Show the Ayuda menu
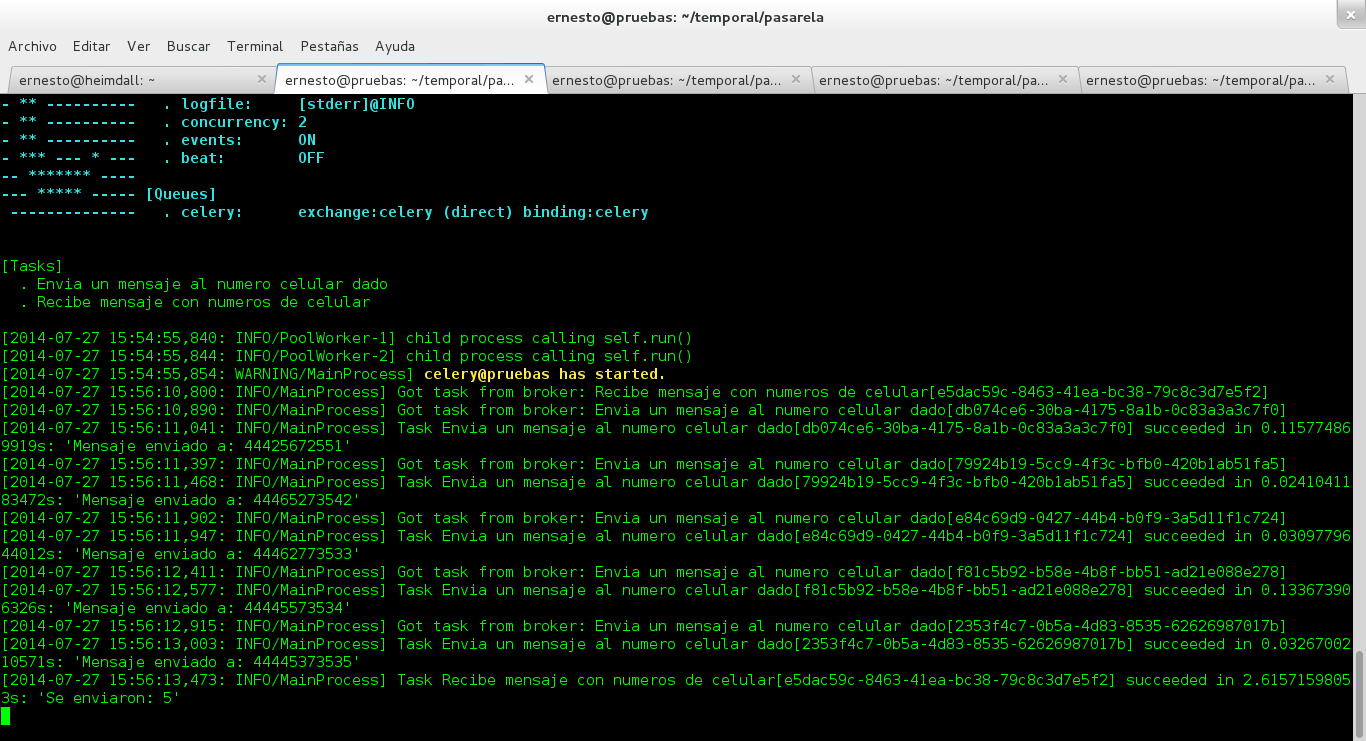This screenshot has width=1366, height=741. point(395,46)
